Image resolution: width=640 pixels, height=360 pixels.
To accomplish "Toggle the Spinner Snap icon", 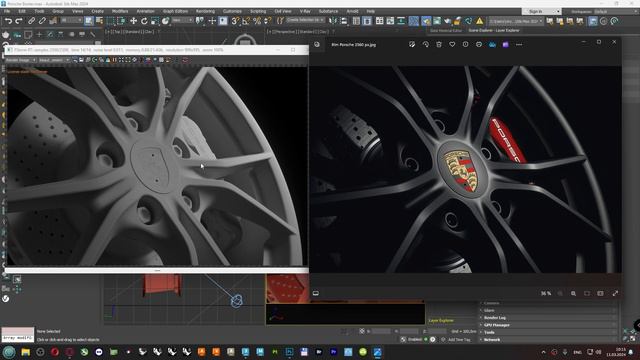I will tap(268, 21).
